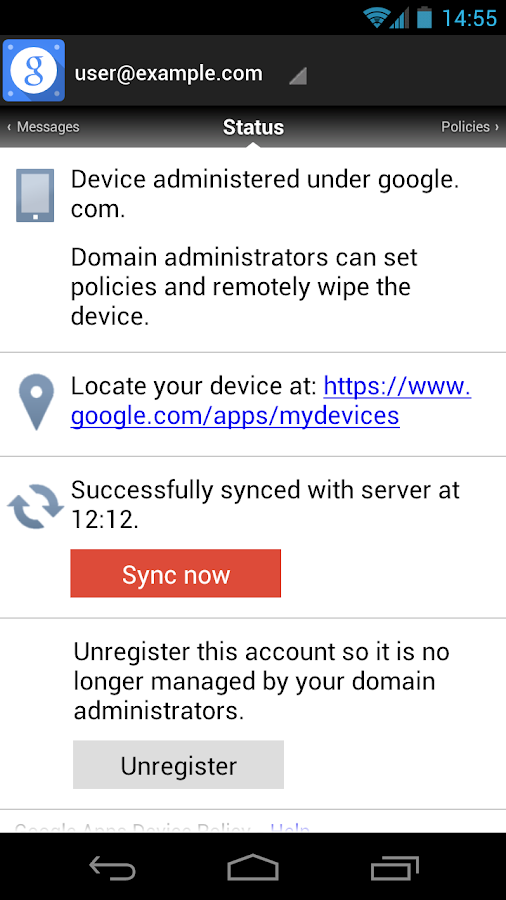
Task: Tap the circular sync arrows icon
Action: pos(35,506)
